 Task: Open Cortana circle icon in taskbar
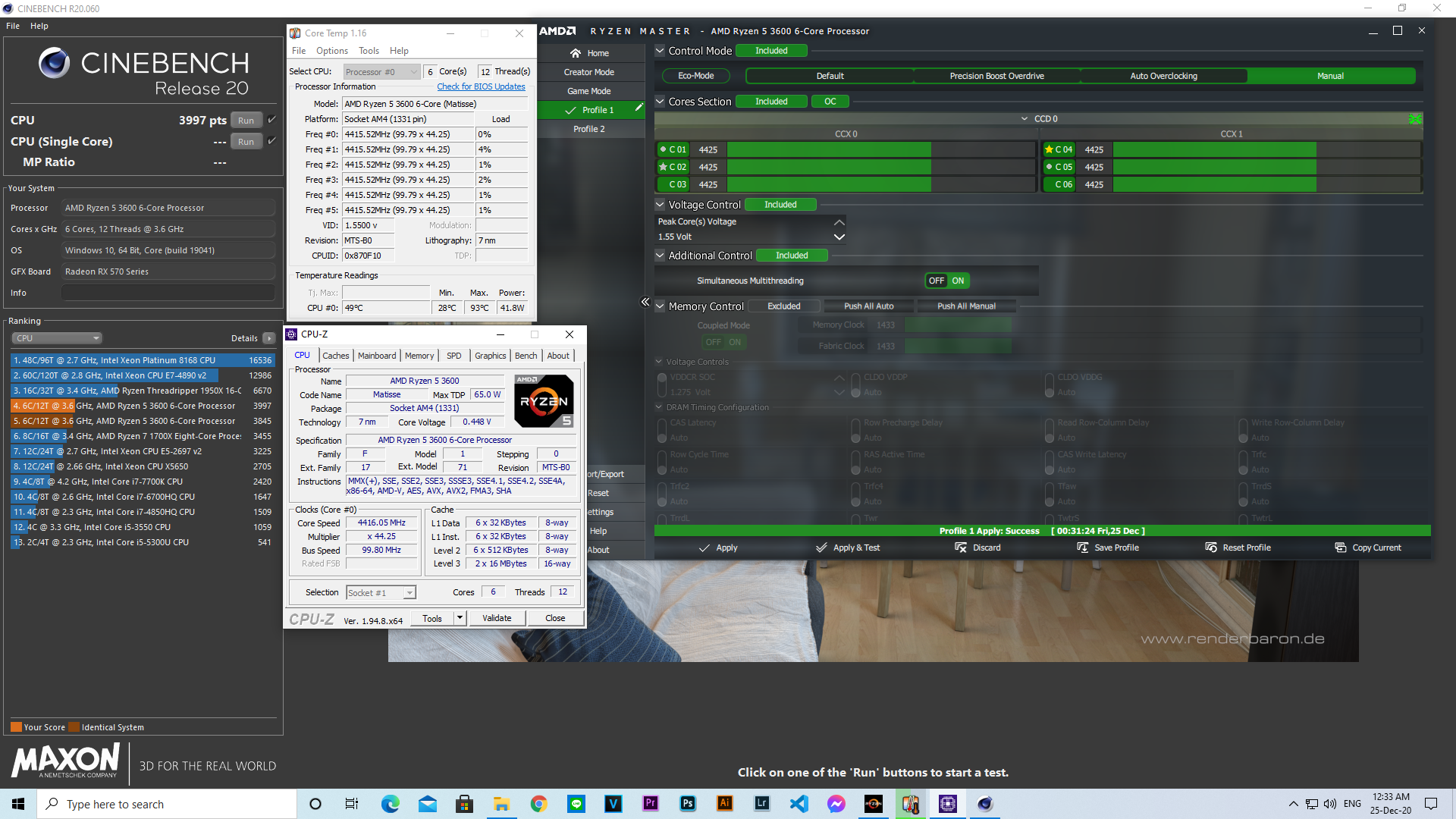click(315, 804)
